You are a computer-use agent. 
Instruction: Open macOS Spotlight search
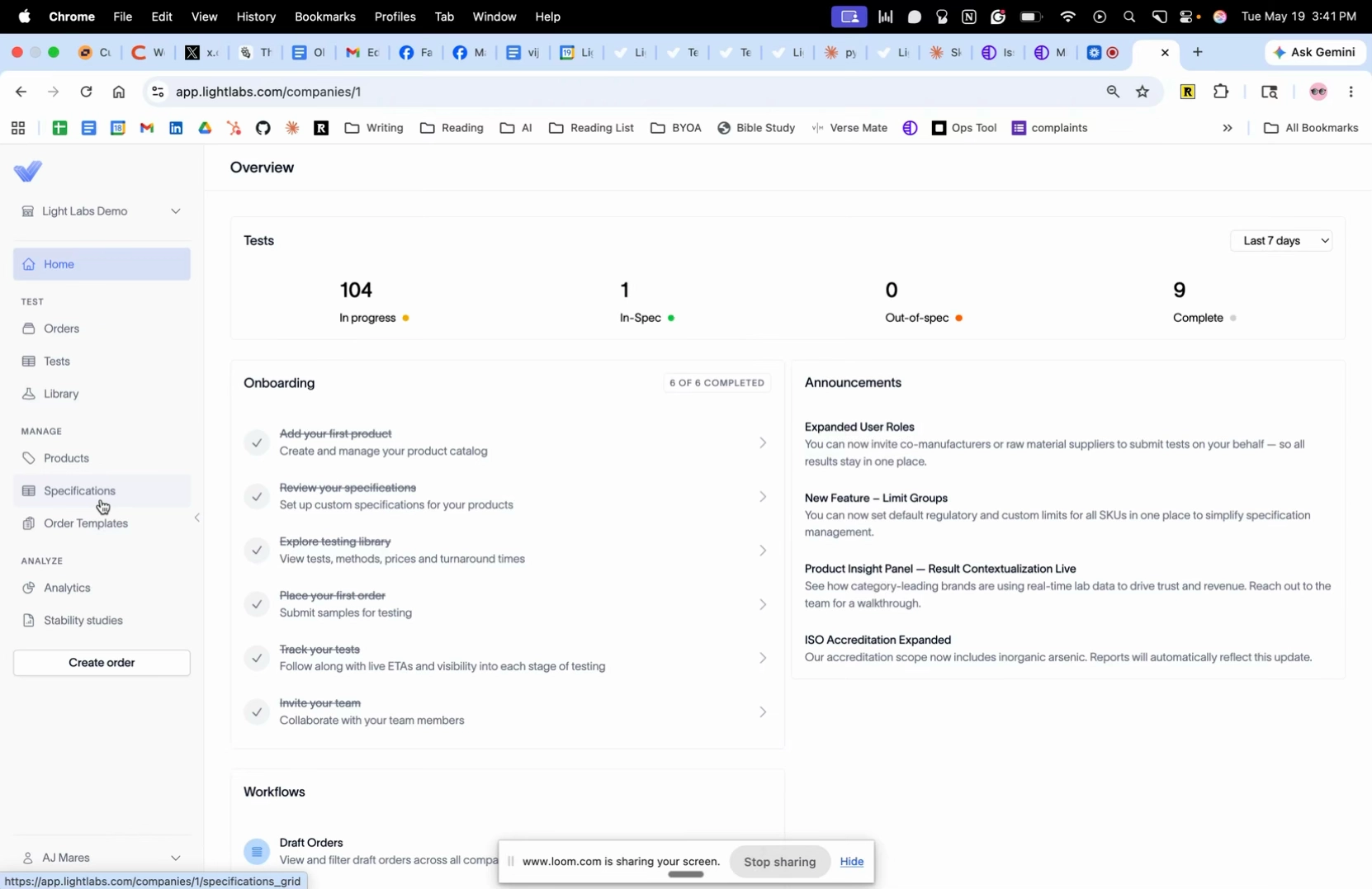pos(1129,17)
